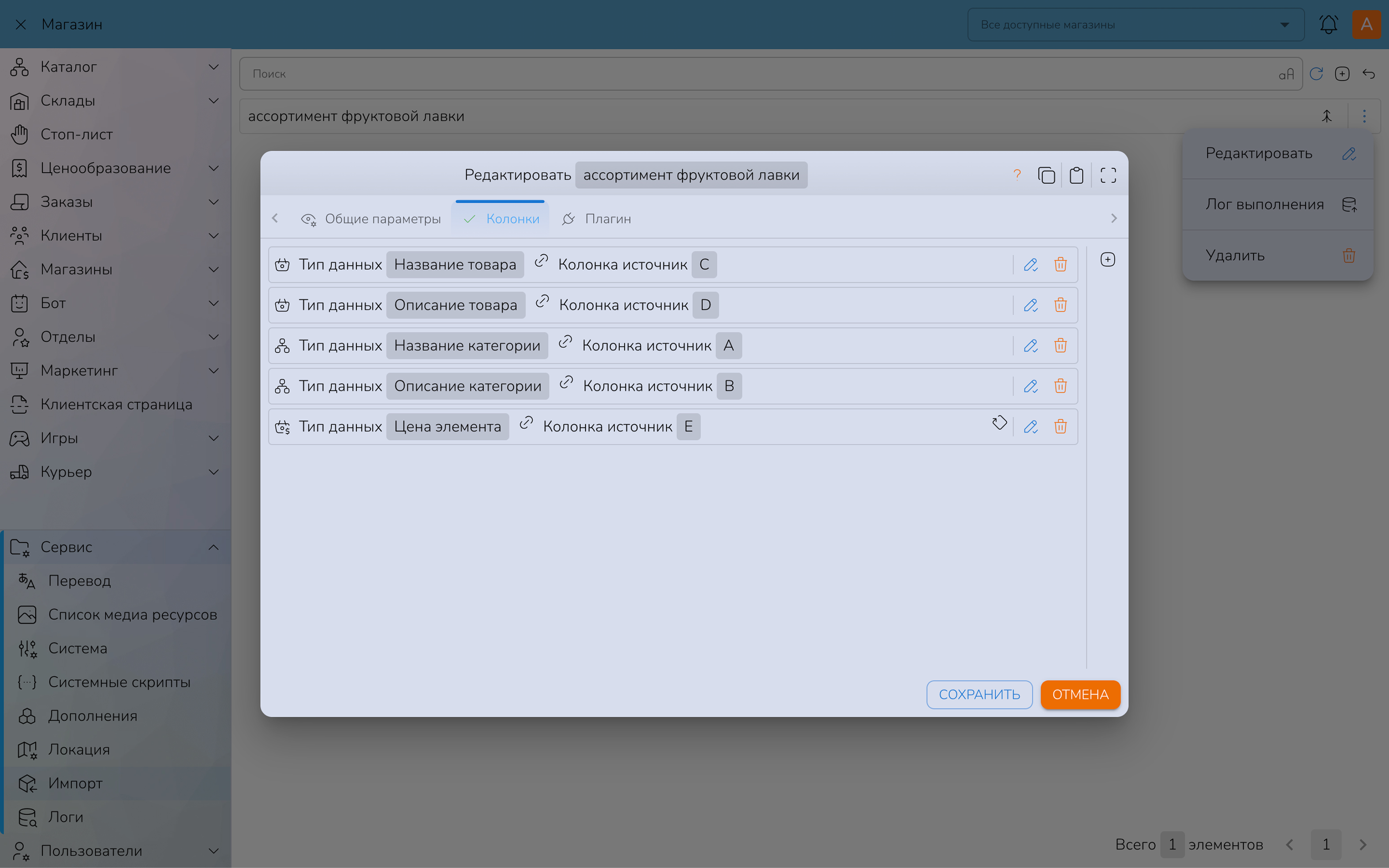Add a new import item from the toolbar
This screenshot has width=1389, height=868.
pos(1342,74)
